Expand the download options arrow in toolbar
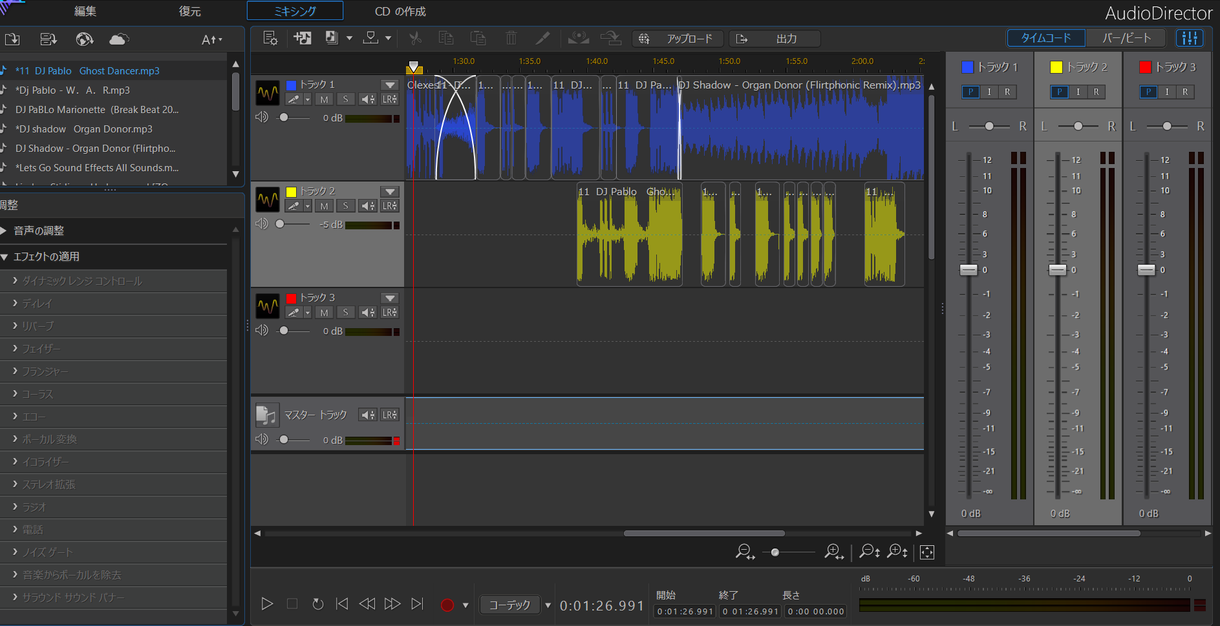1220x626 pixels. 388,38
